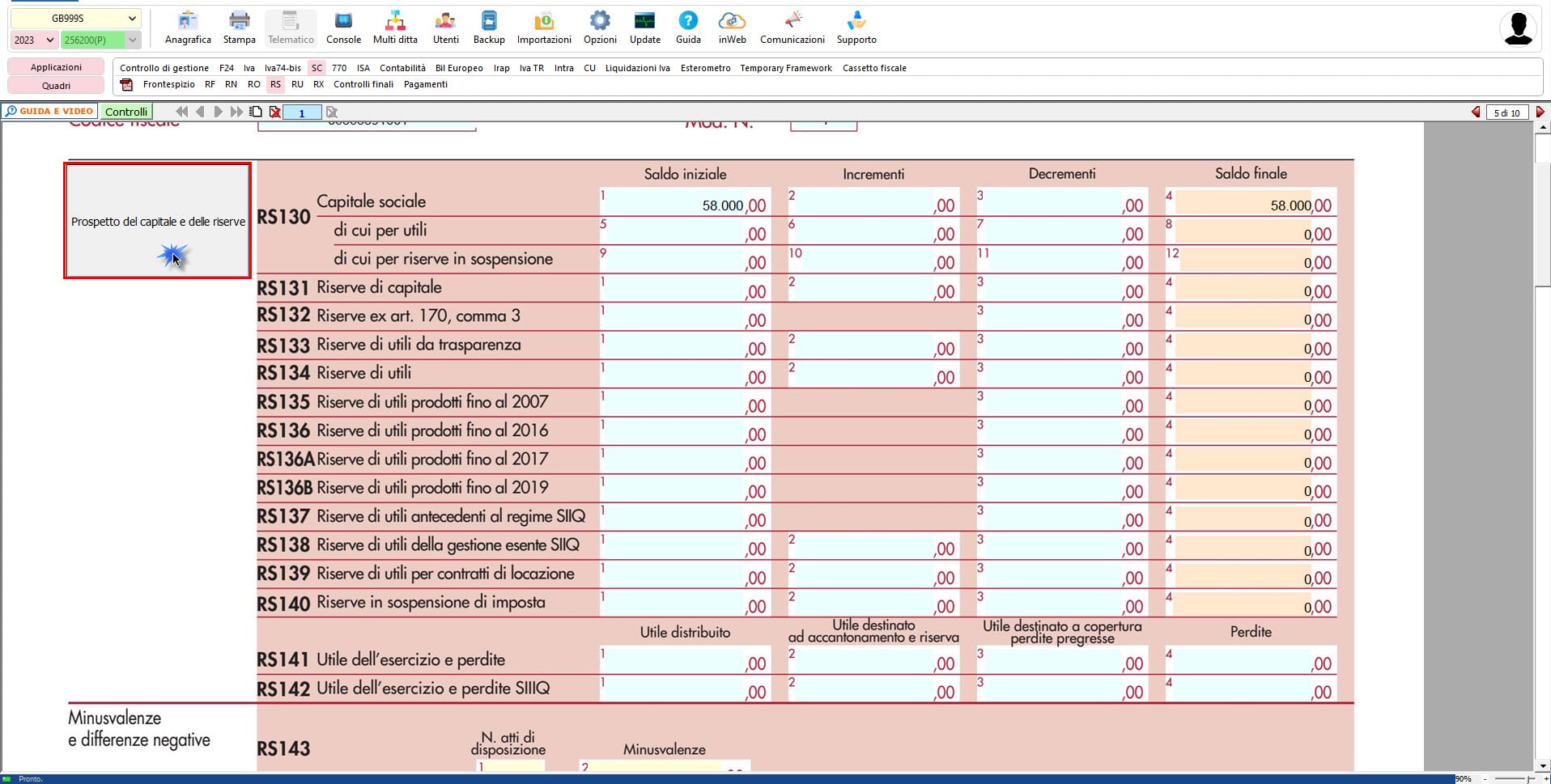The height and width of the screenshot is (784, 1551).
Task: Check for updates with Update
Action: 644,27
